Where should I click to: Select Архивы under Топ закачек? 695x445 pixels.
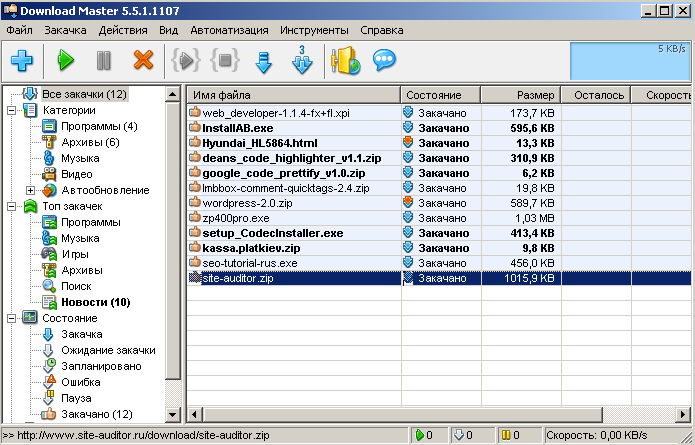click(82, 270)
